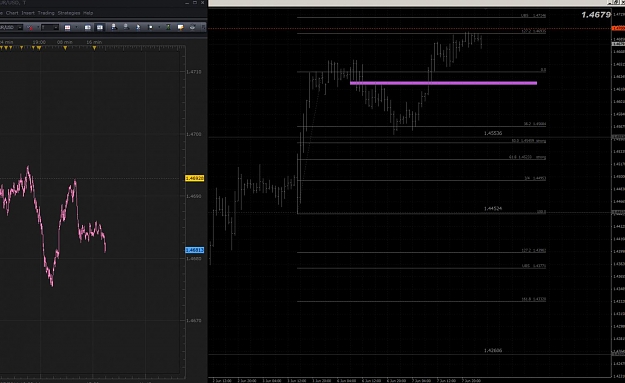
Task: Open the Help menu
Action: point(88,13)
